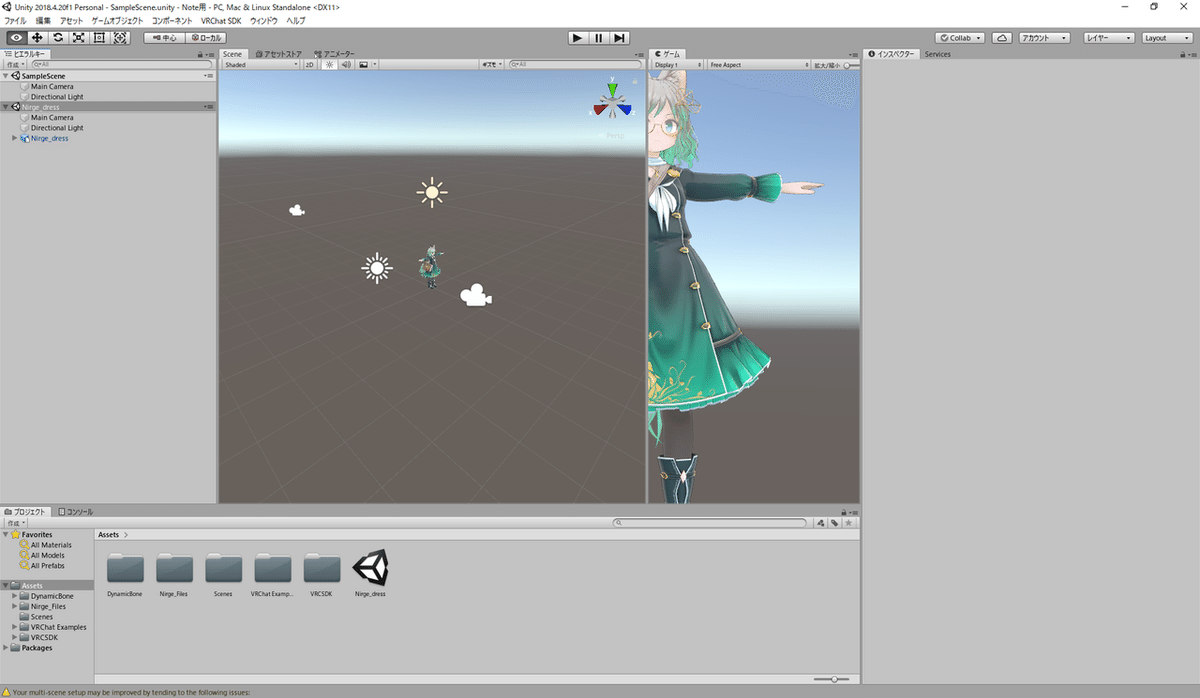Screen dimensions: 1200x698
Task: Collapse SampleScene in hierarchy
Action: tap(6, 76)
